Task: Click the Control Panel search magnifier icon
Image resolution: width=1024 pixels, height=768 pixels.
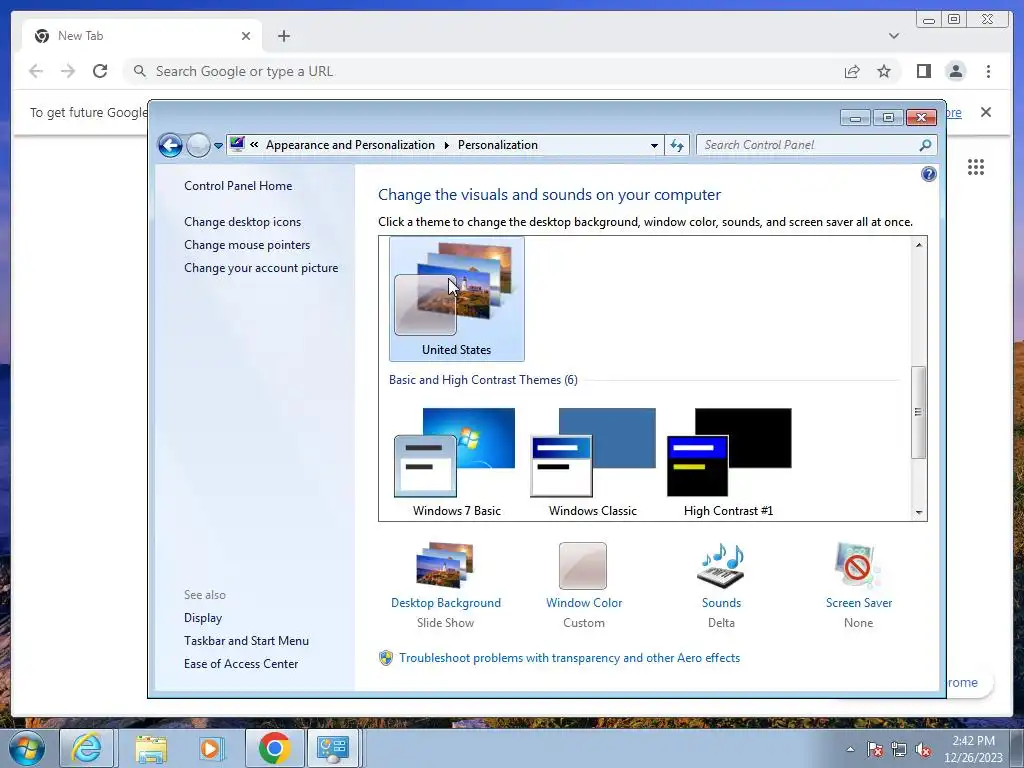Action: (x=925, y=145)
